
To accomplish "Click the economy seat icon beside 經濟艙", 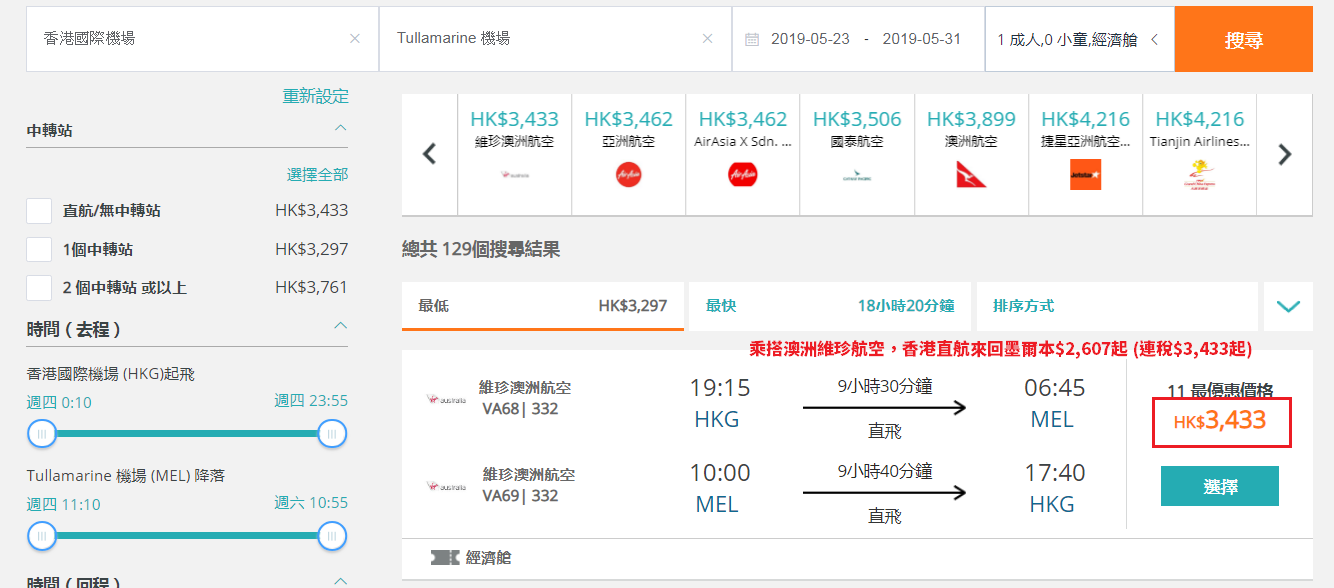I will click(445, 558).
